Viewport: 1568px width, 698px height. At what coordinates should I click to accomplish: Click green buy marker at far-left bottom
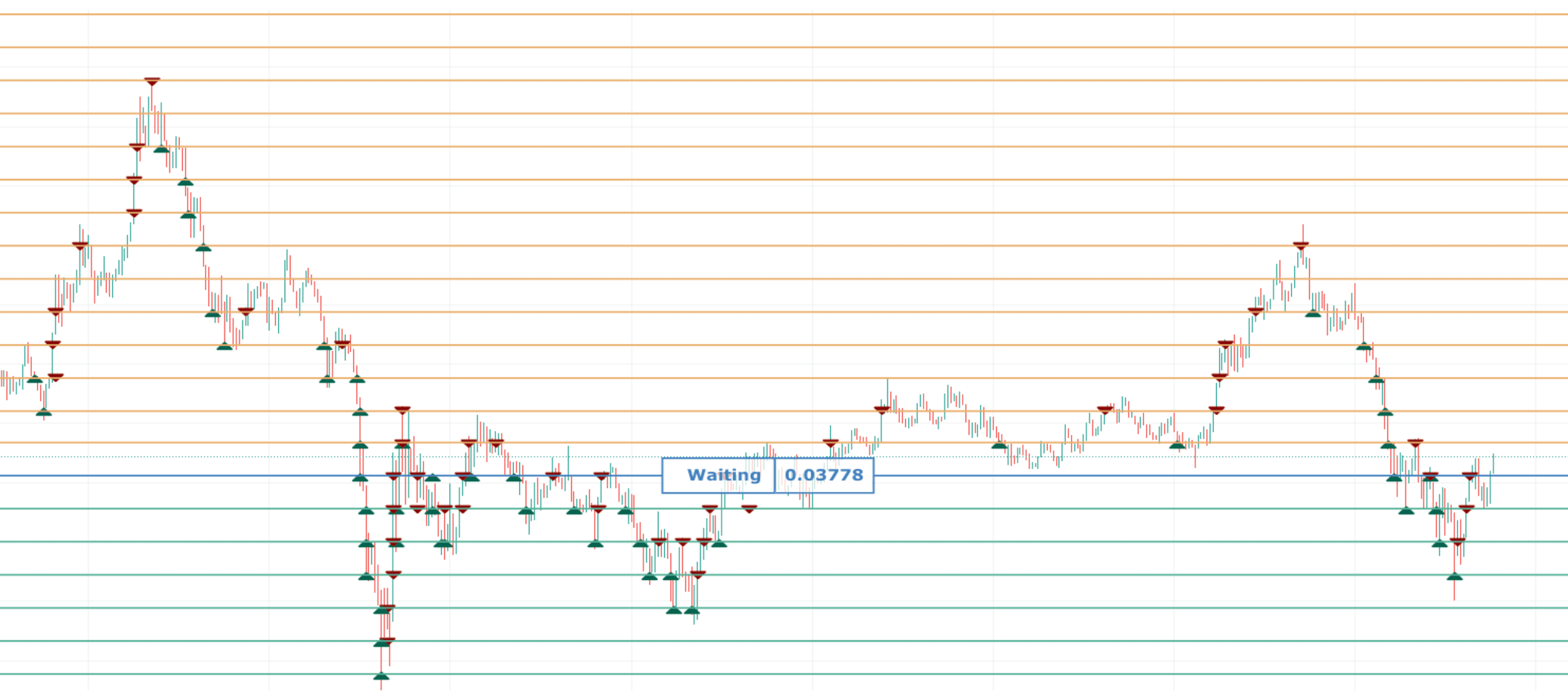pos(44,413)
